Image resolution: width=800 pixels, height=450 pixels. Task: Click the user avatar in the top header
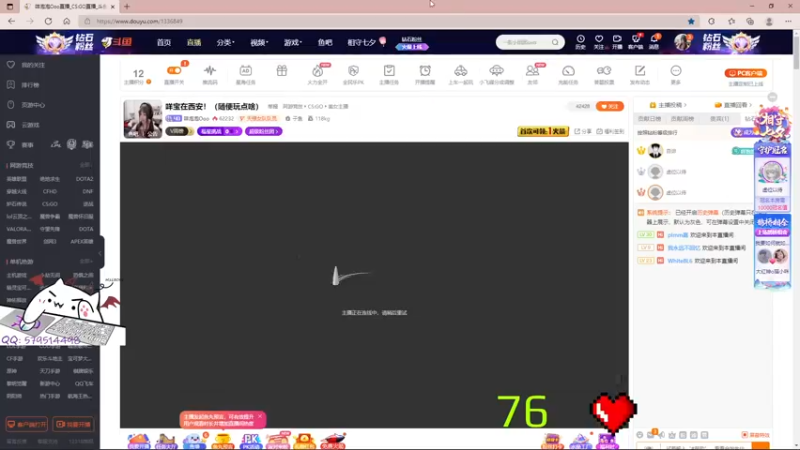[x=682, y=42]
